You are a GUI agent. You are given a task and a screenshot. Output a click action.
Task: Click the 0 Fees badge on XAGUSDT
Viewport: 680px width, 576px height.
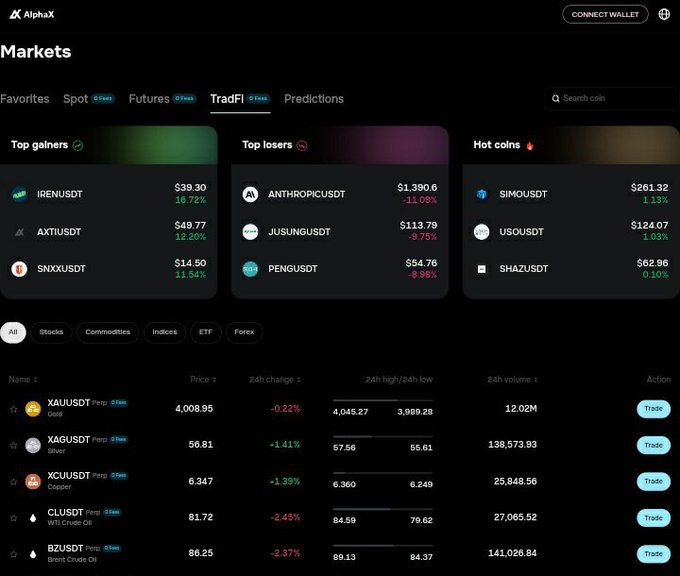[x=118, y=439]
